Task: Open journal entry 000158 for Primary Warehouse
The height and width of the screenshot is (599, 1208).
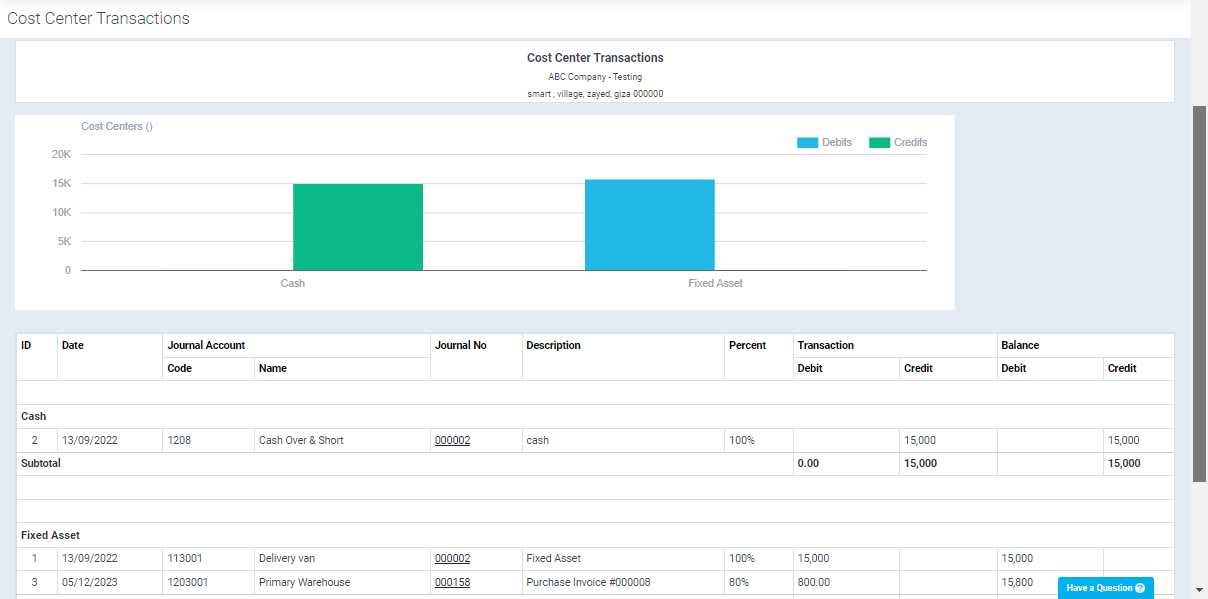Action: tap(452, 582)
